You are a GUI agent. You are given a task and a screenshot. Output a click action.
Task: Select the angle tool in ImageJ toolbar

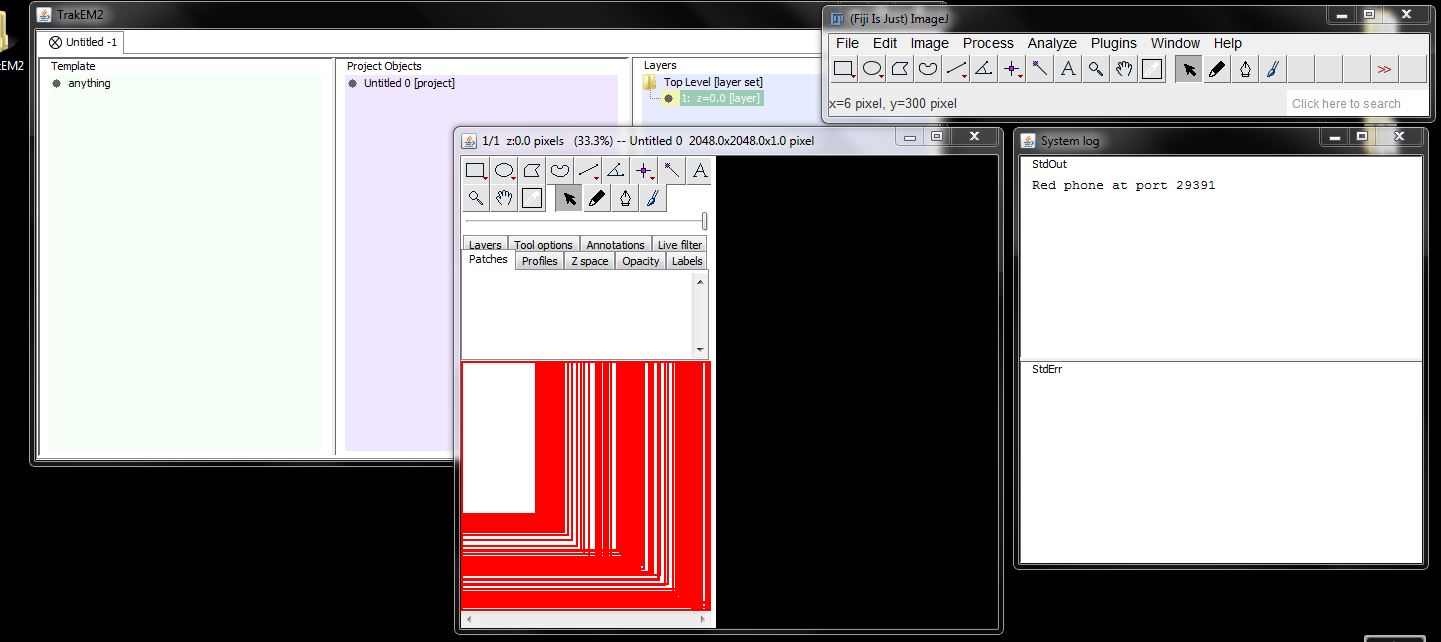pos(983,69)
